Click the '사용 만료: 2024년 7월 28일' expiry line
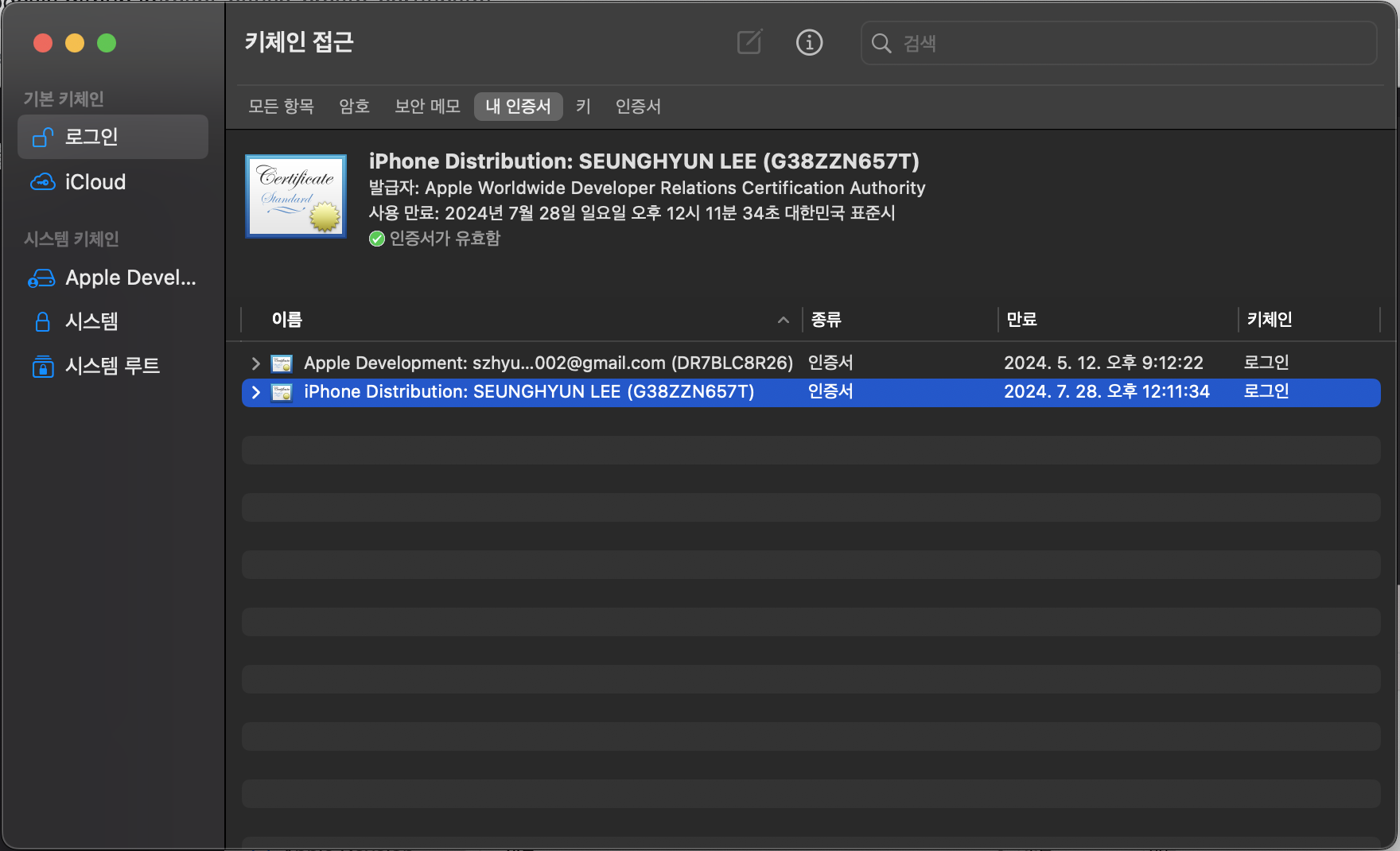 point(632,213)
